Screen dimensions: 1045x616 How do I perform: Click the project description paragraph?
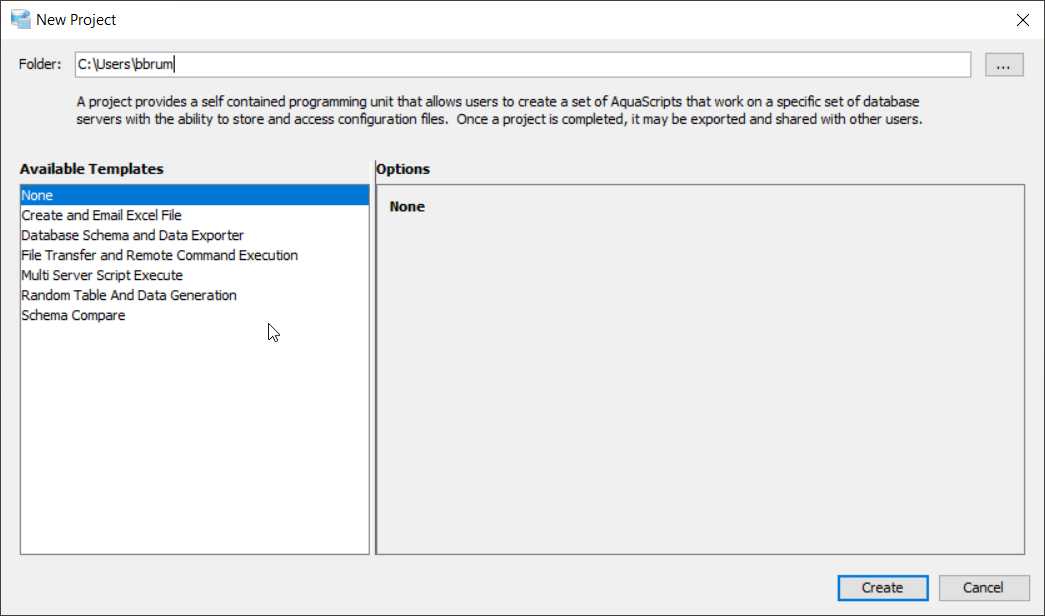[x=498, y=110]
